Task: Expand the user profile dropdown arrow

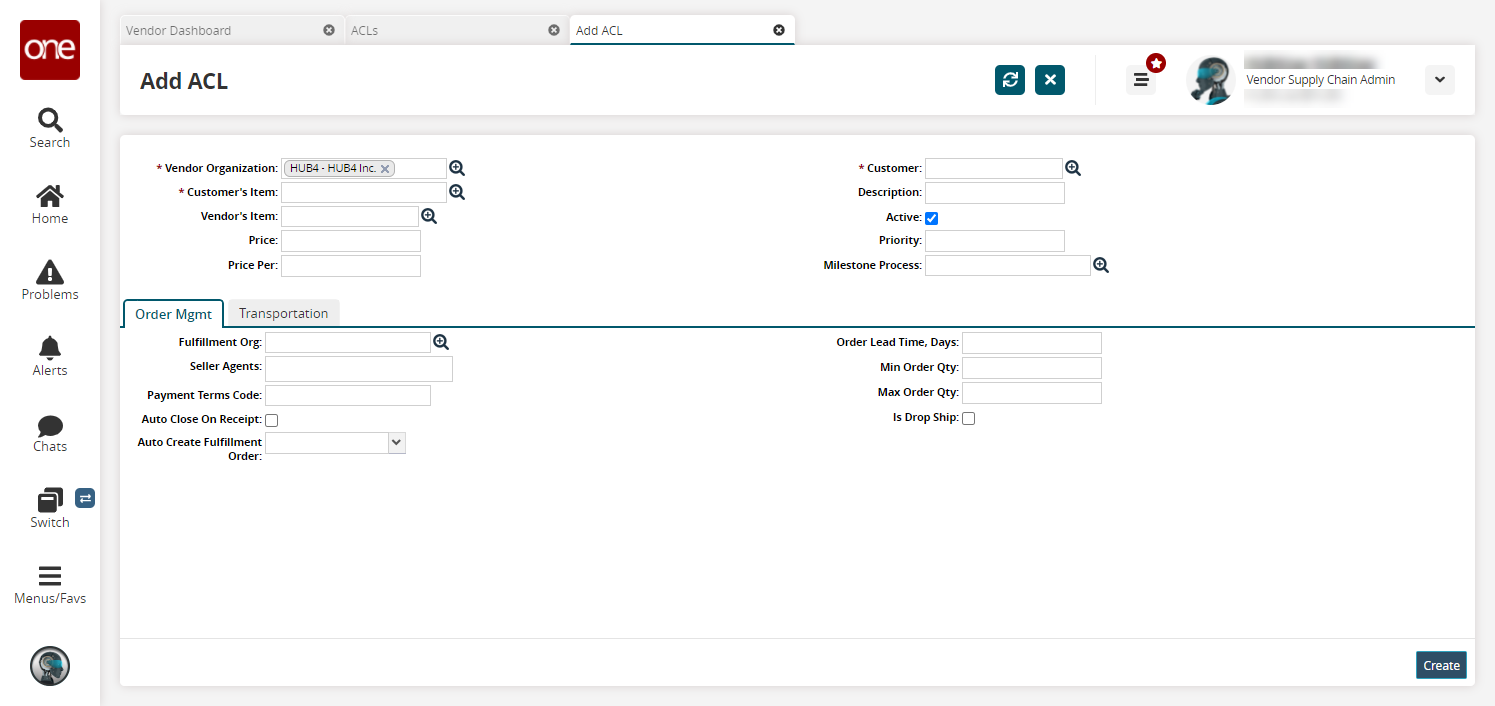Action: tap(1439, 80)
